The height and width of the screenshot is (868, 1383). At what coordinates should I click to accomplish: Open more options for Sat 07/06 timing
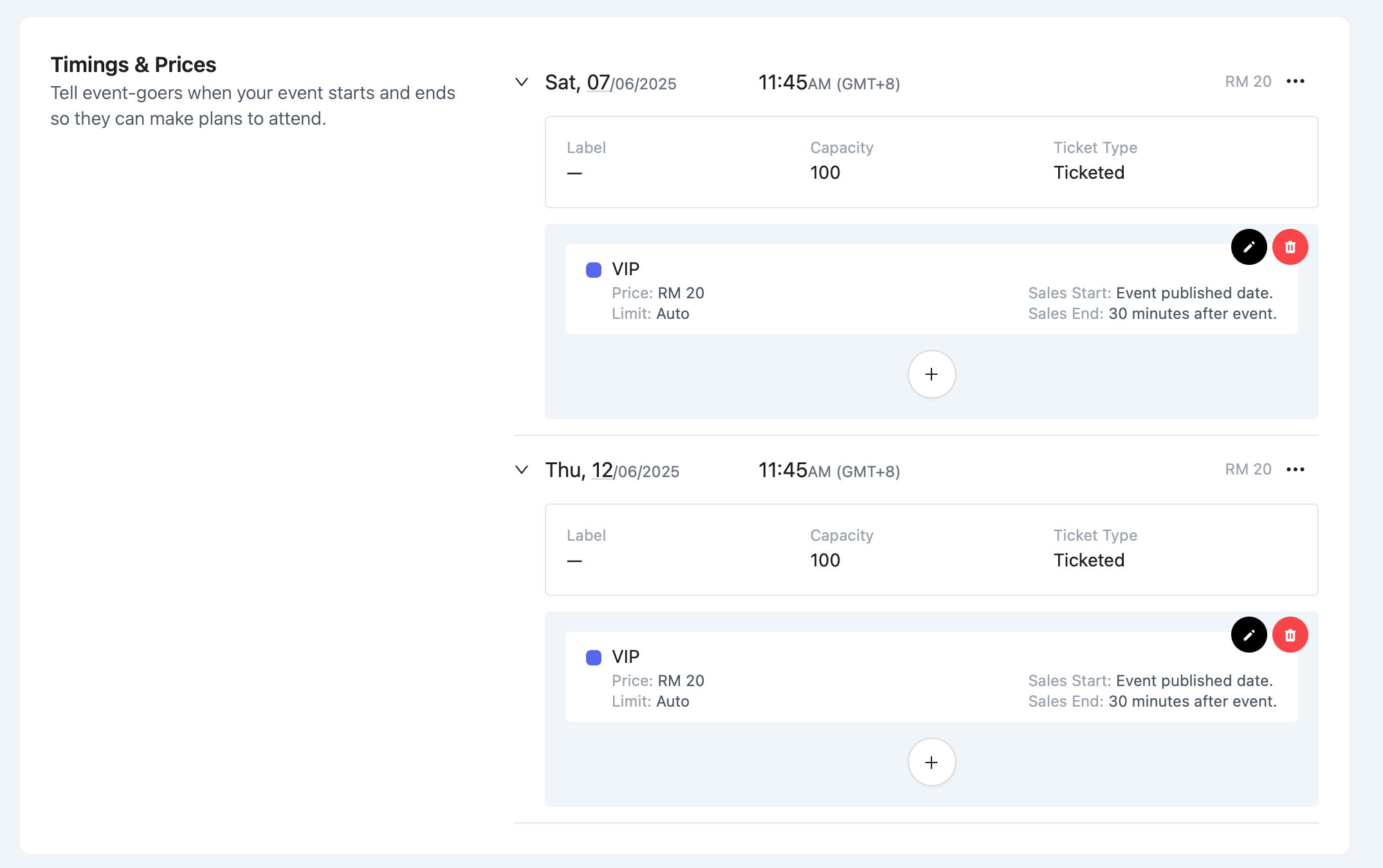pyautogui.click(x=1295, y=82)
